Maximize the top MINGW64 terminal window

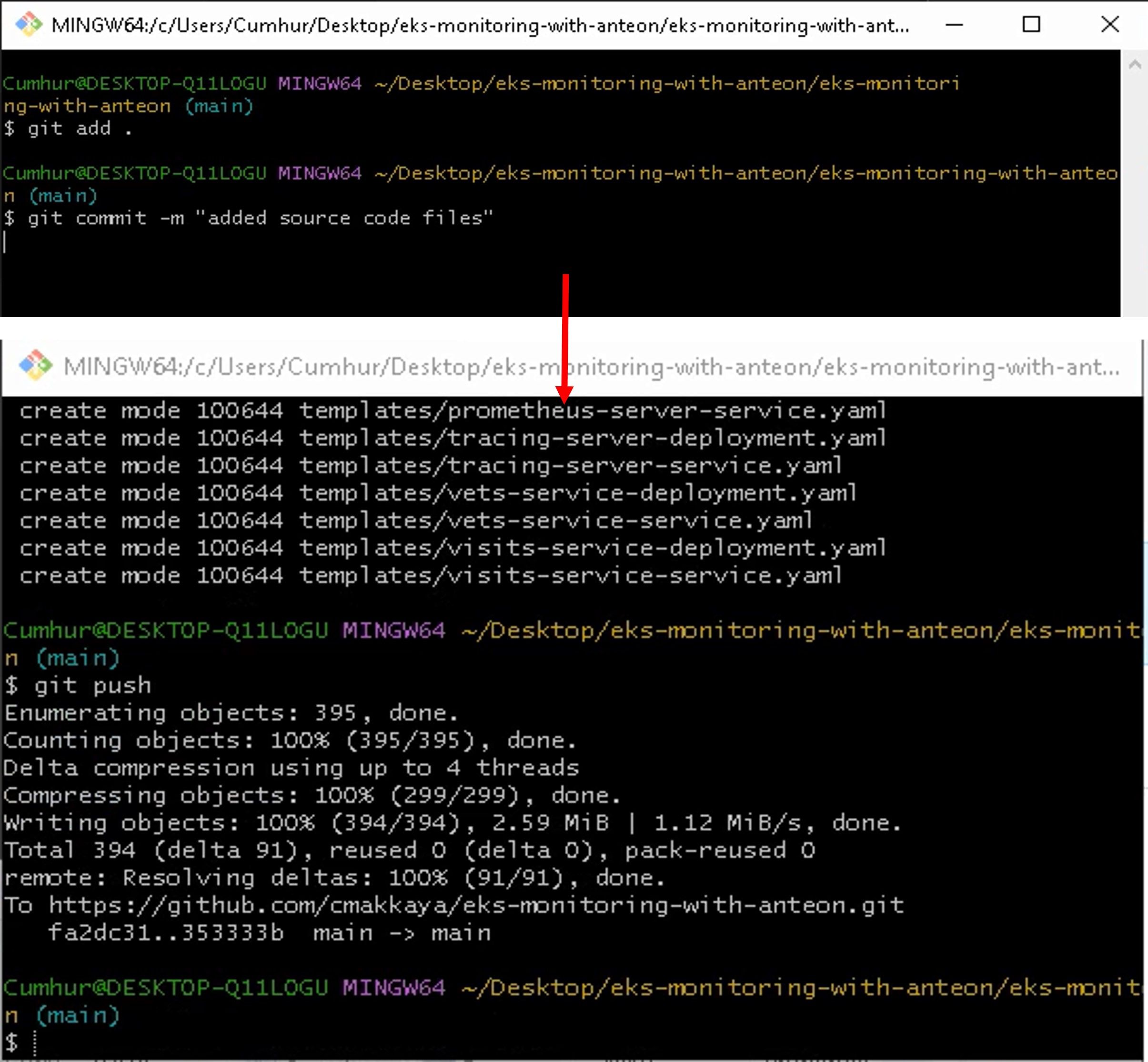pos(1031,25)
